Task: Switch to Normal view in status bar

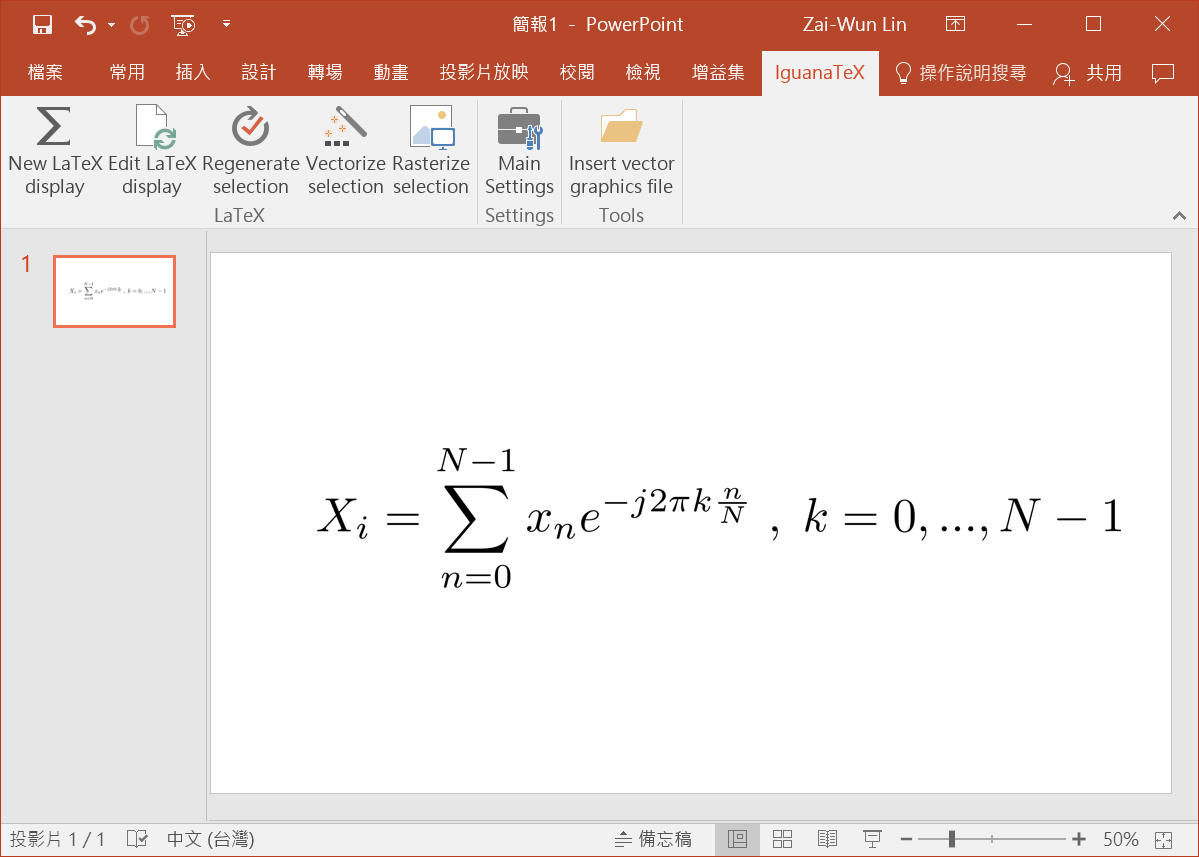Action: pos(738,839)
